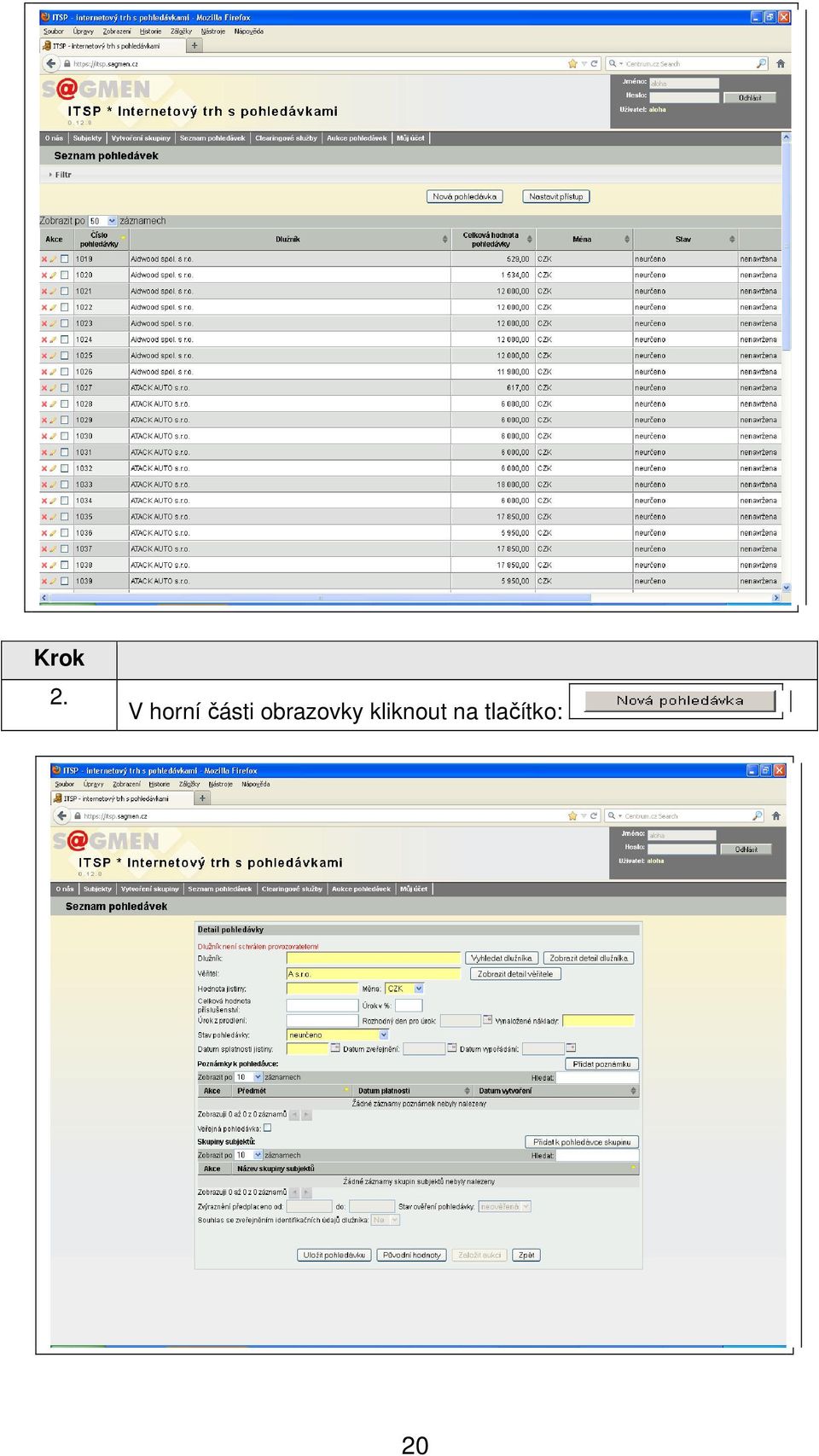
Task: Click the Zpět button
Action: coord(526,1255)
